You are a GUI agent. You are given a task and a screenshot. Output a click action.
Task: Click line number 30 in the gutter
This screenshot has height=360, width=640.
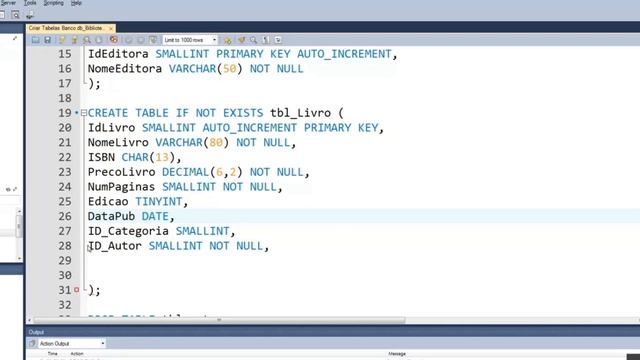pyautogui.click(x=64, y=276)
